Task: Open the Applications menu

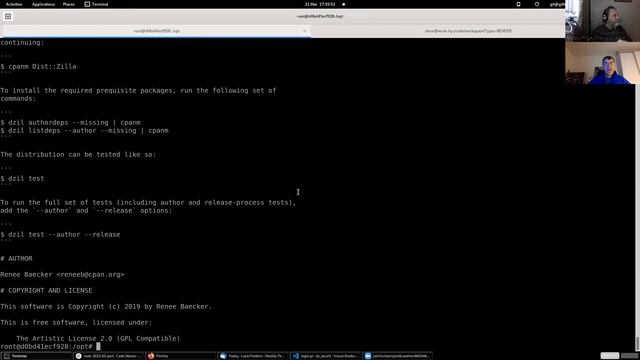Action: coord(43,4)
